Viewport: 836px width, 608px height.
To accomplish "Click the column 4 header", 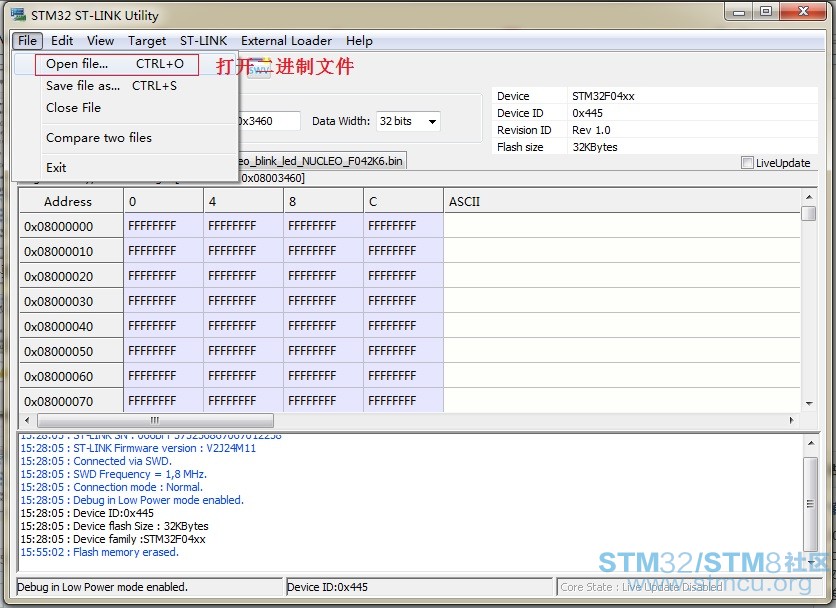I will point(243,202).
